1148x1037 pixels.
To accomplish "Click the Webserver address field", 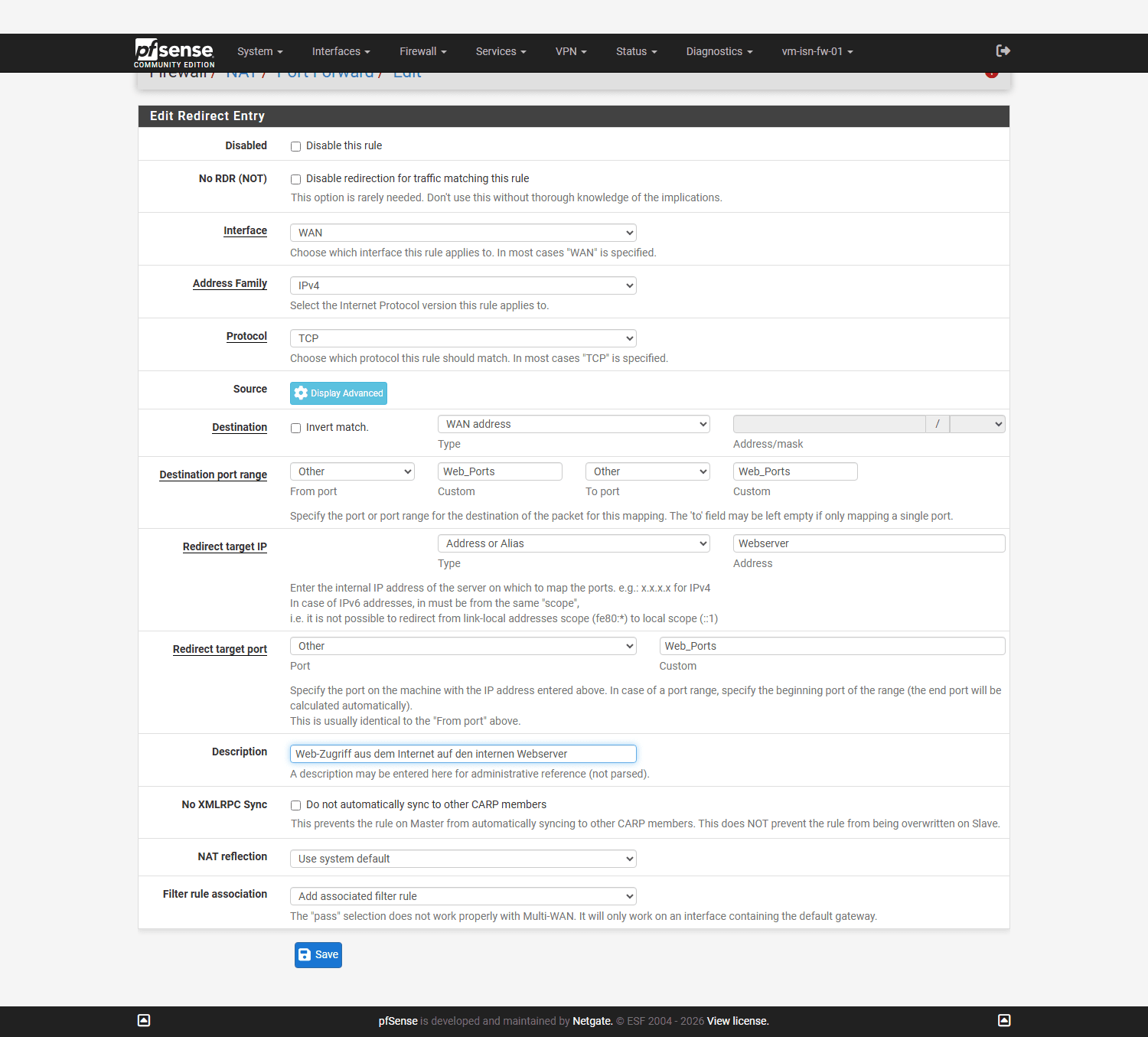I will click(x=869, y=543).
